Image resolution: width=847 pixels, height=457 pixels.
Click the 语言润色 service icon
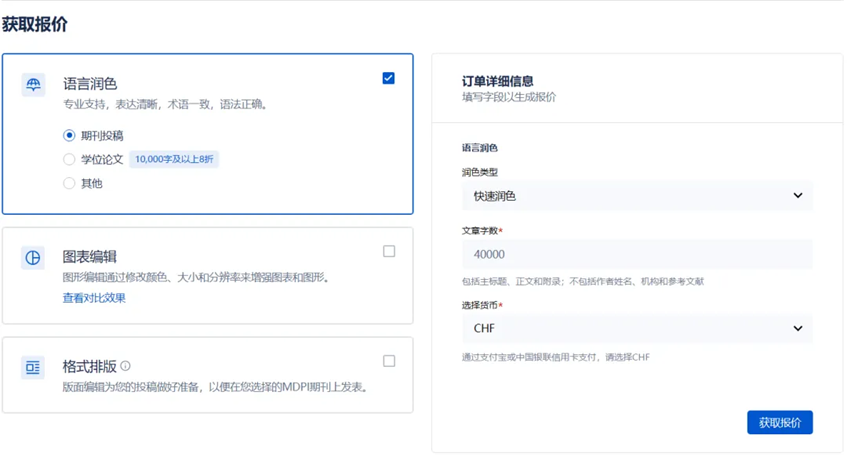[x=33, y=84]
